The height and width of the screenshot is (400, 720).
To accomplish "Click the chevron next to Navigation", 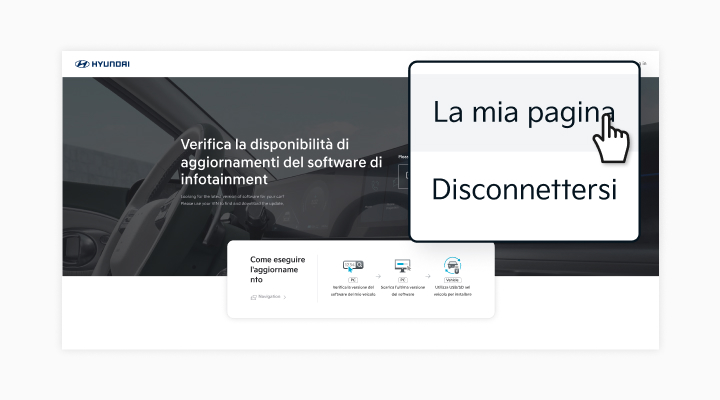I will pos(285,297).
